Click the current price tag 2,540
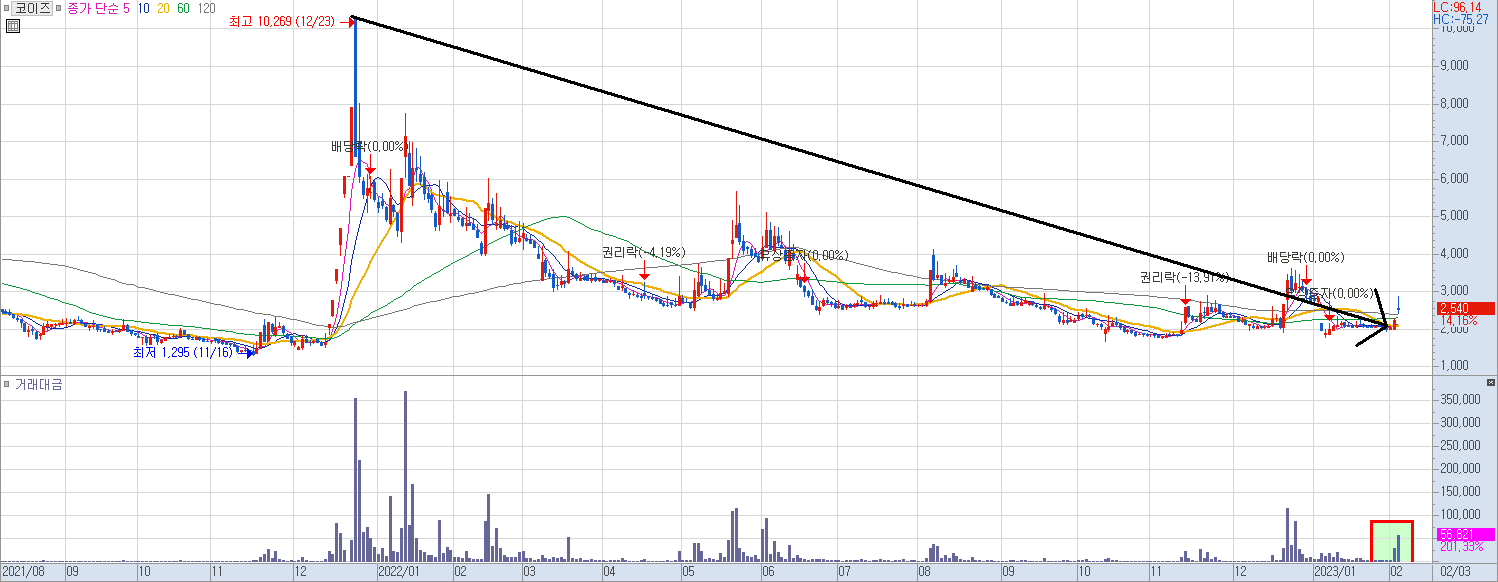The width and height of the screenshot is (1498, 582). coord(1464,308)
